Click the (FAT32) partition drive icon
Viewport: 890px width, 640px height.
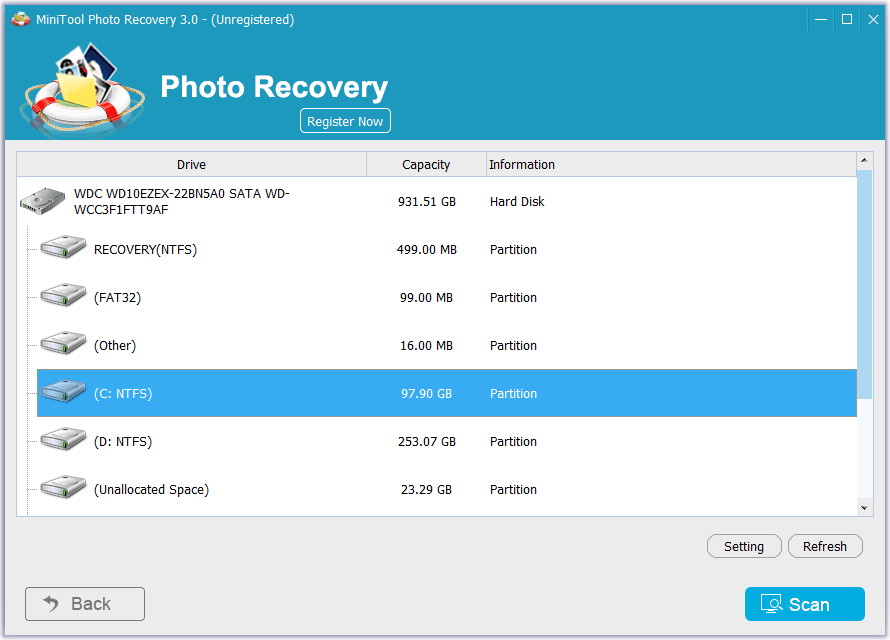[63, 295]
